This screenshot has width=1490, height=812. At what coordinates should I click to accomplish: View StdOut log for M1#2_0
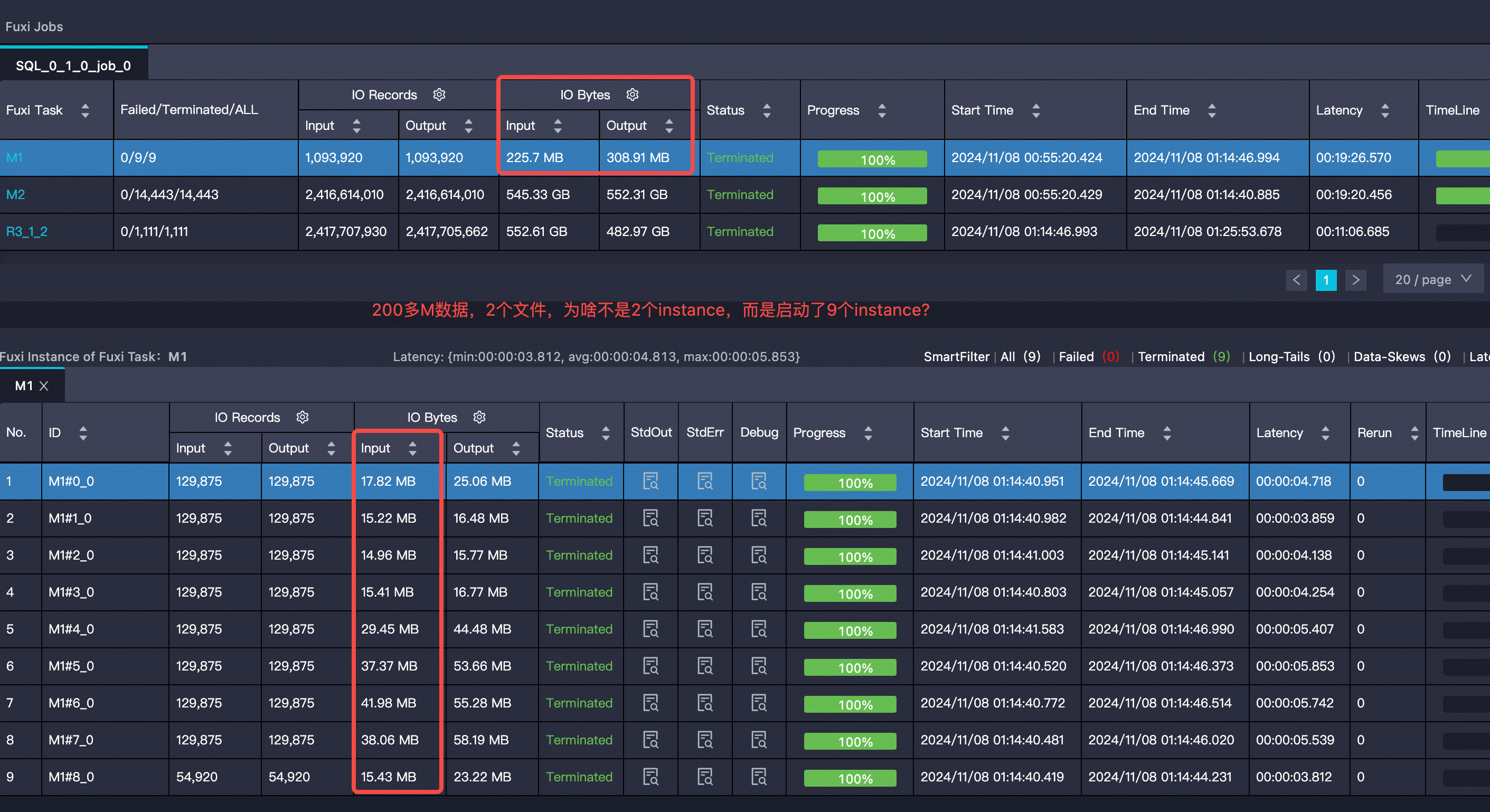pos(650,555)
